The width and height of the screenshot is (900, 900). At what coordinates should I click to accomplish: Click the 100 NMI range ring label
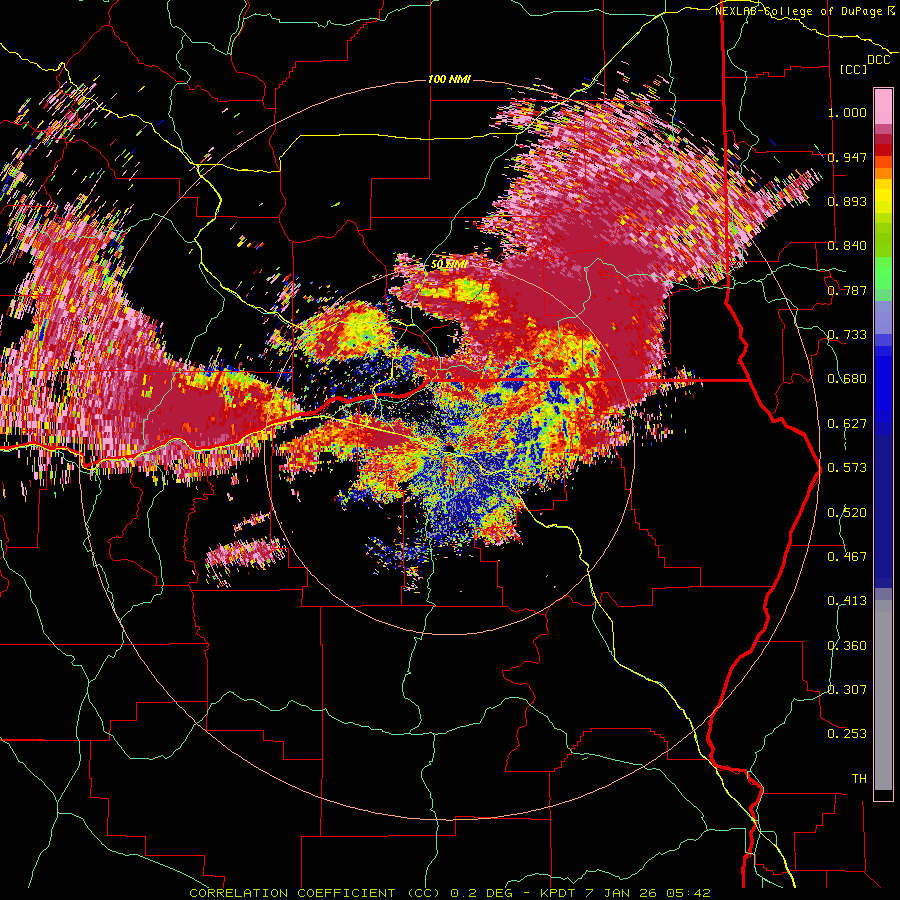point(449,79)
